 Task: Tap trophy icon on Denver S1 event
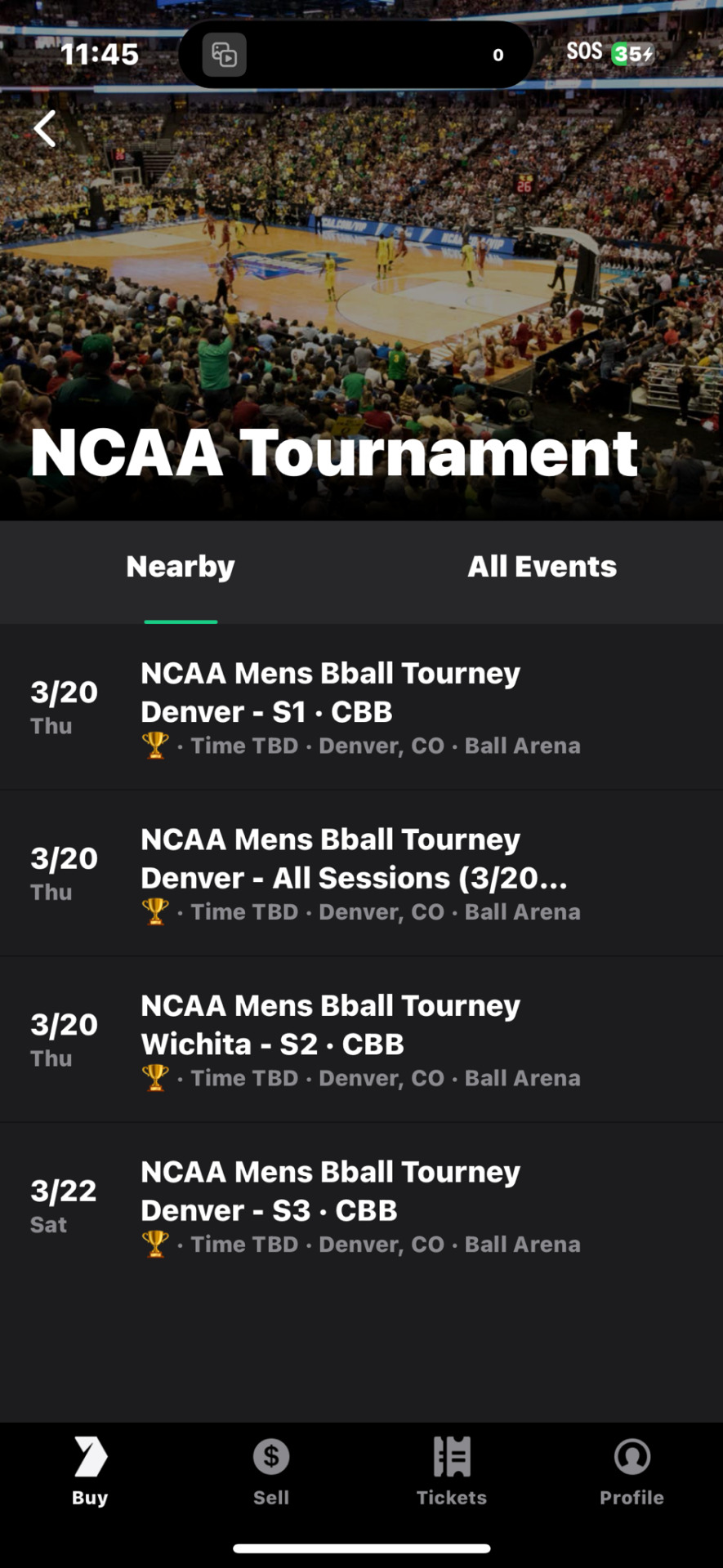tap(155, 745)
